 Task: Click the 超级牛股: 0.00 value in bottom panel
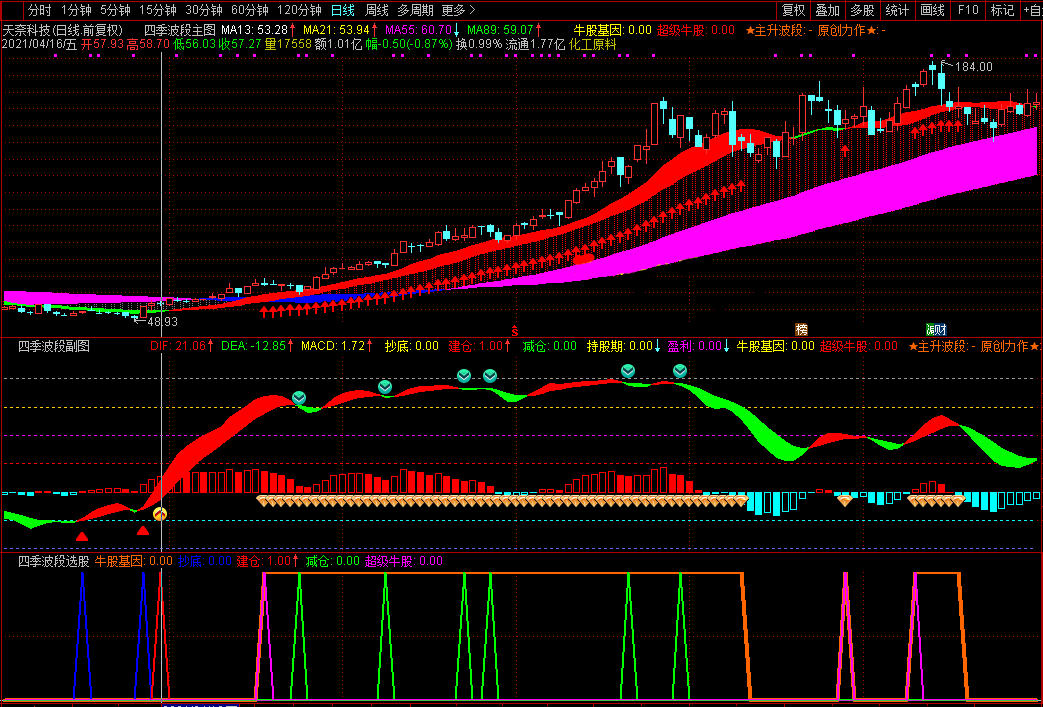tap(404, 561)
